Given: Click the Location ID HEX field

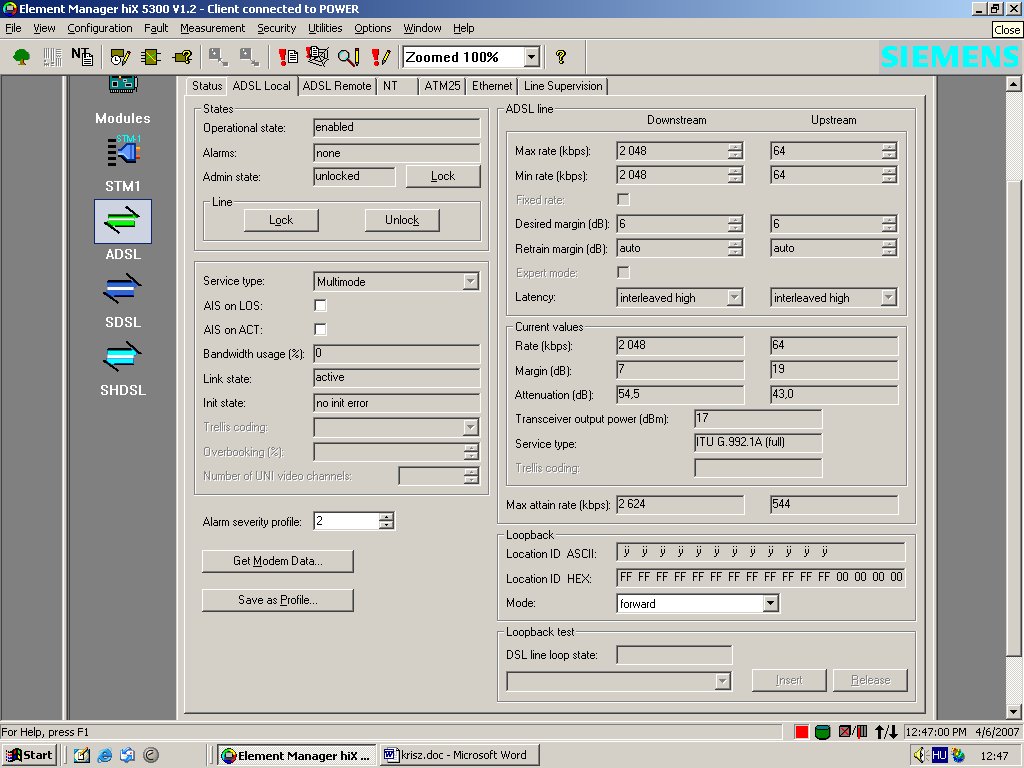Looking at the screenshot, I should [761, 577].
